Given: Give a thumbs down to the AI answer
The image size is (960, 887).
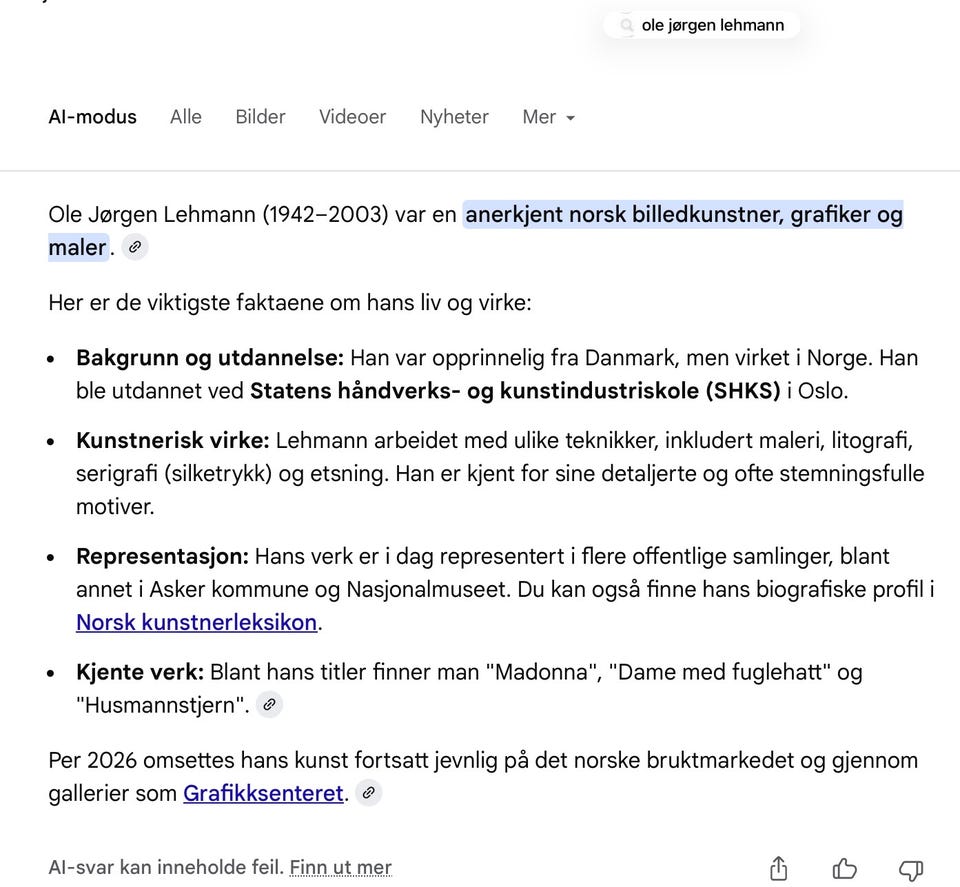Looking at the screenshot, I should click(x=911, y=868).
